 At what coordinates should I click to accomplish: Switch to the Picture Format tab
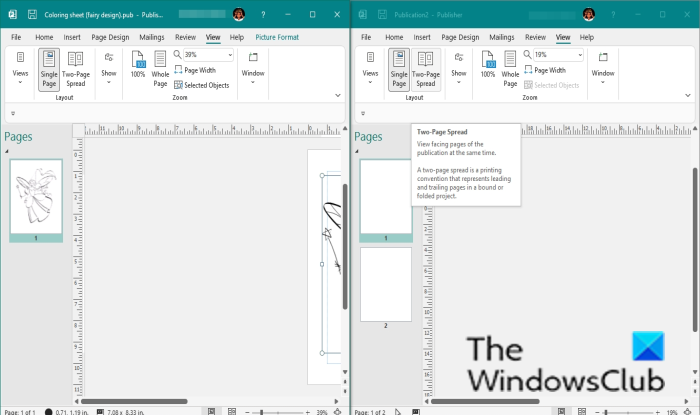coord(276,37)
